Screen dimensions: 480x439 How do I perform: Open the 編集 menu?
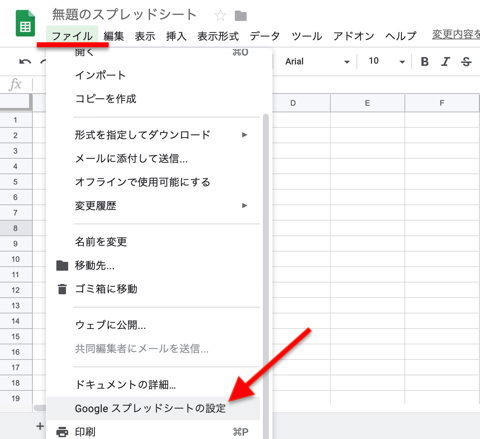click(114, 36)
